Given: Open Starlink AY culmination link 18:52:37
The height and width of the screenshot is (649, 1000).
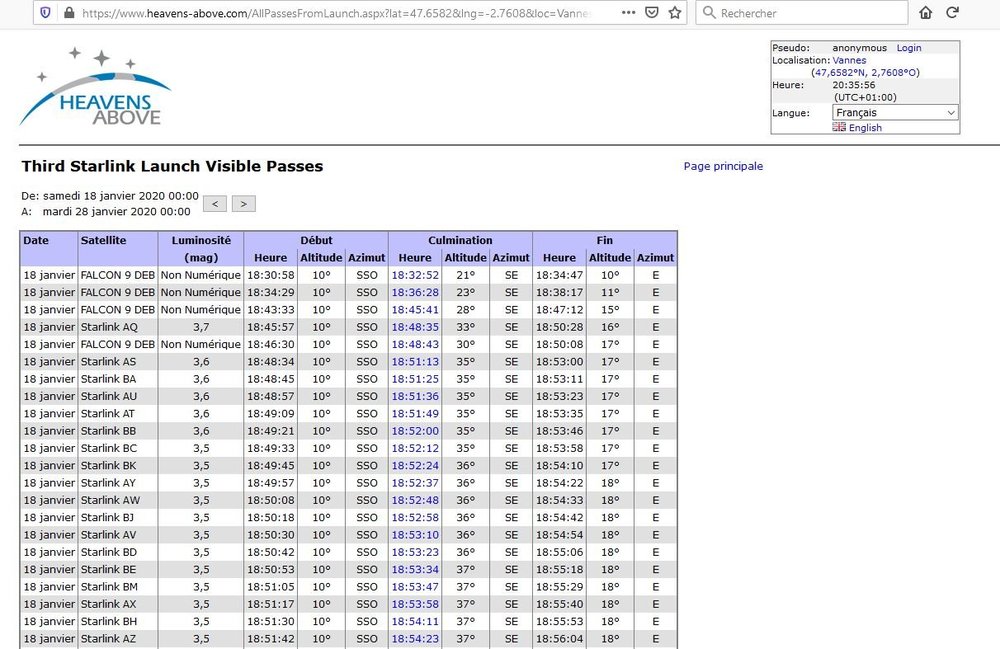Looking at the screenshot, I should point(415,483).
